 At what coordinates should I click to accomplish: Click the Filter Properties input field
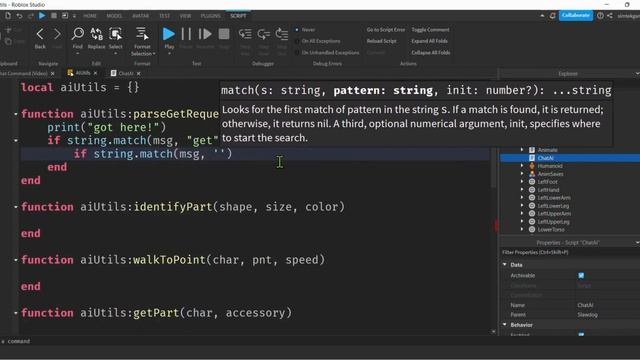click(570, 253)
